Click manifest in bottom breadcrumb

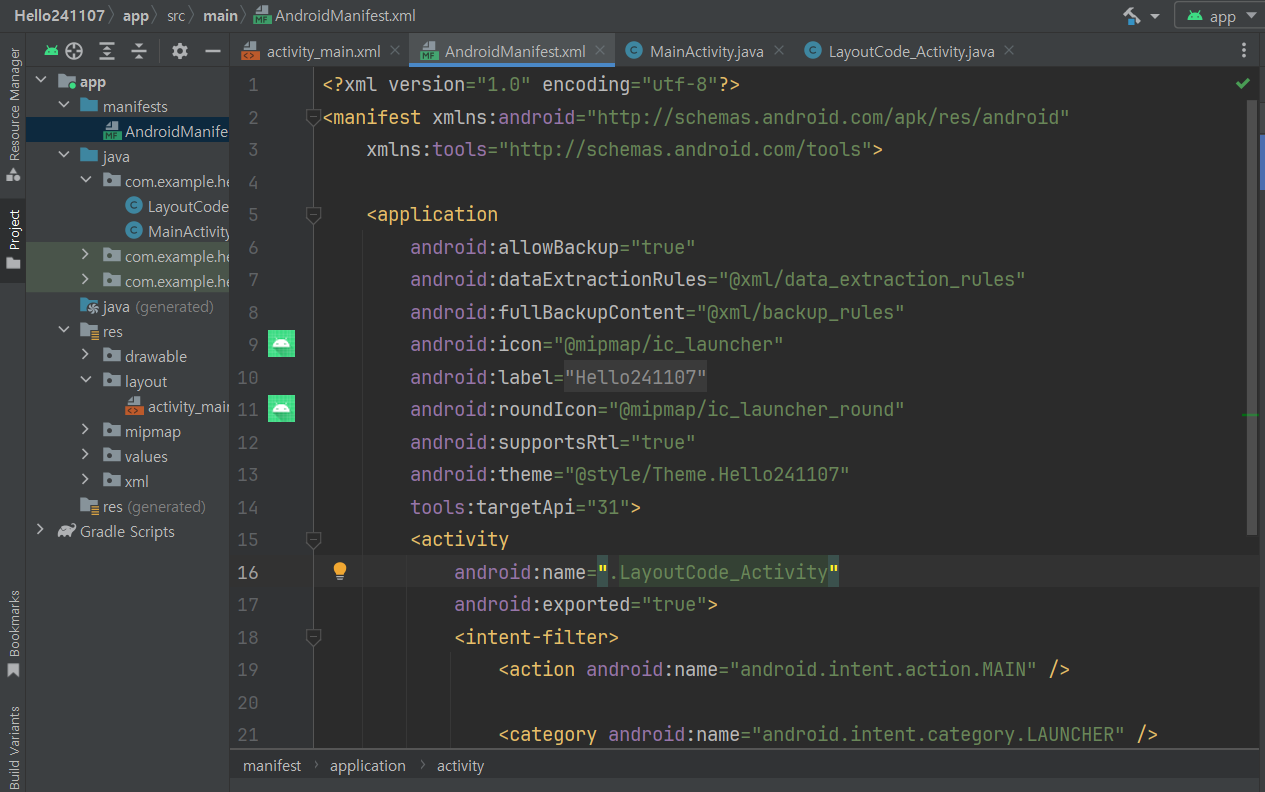pos(272,765)
